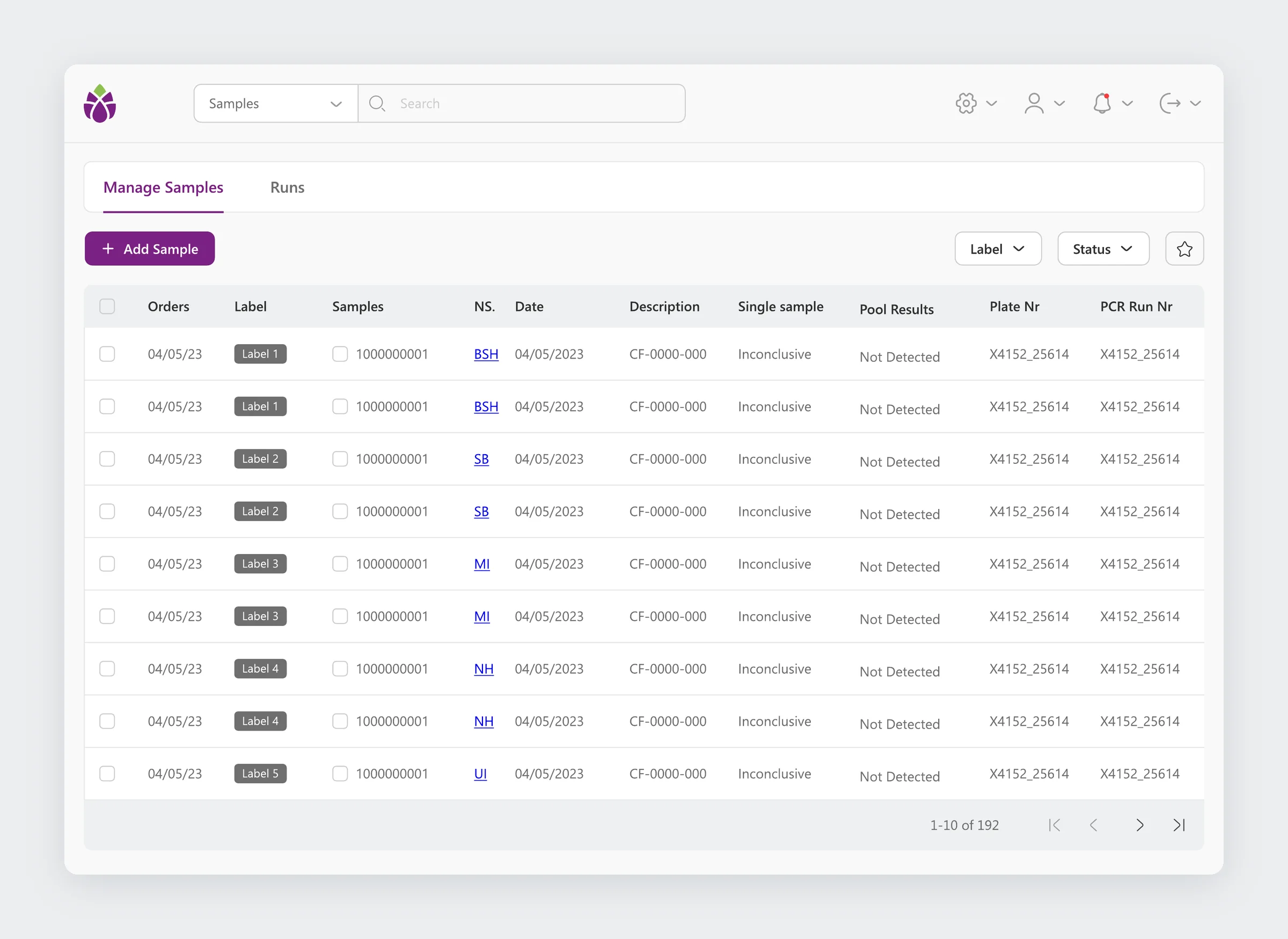This screenshot has height=939, width=1288.
Task: Check the sample checkbox in second NH row
Action: pyautogui.click(x=340, y=722)
